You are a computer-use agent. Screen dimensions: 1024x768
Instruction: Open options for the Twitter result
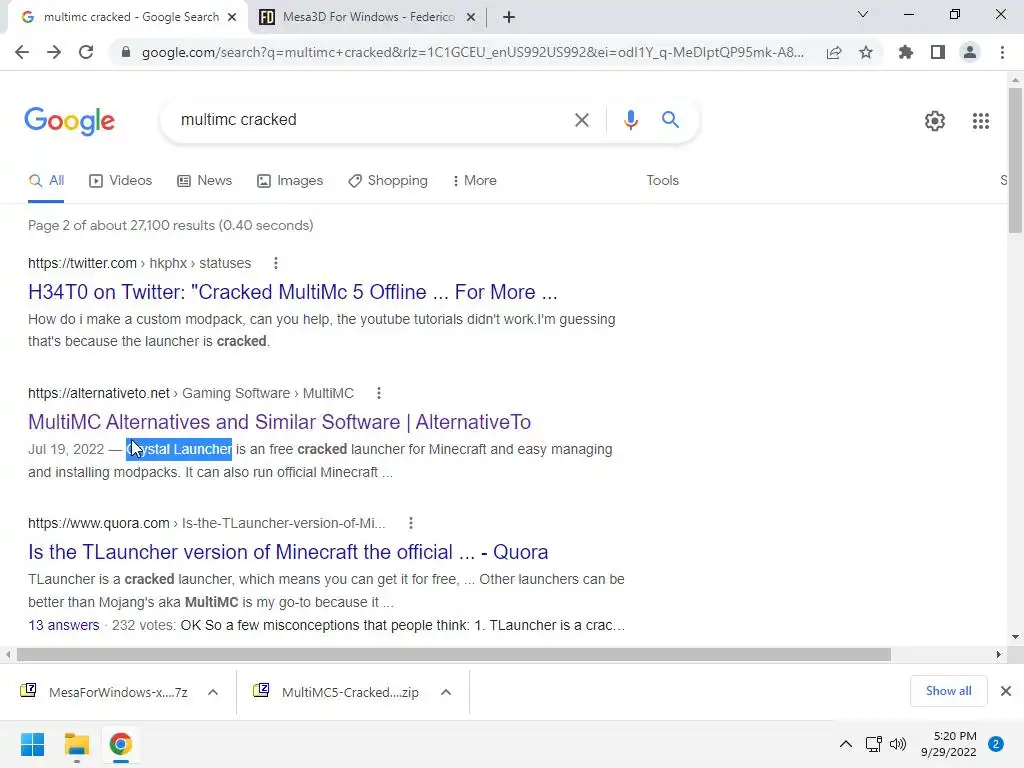(276, 263)
